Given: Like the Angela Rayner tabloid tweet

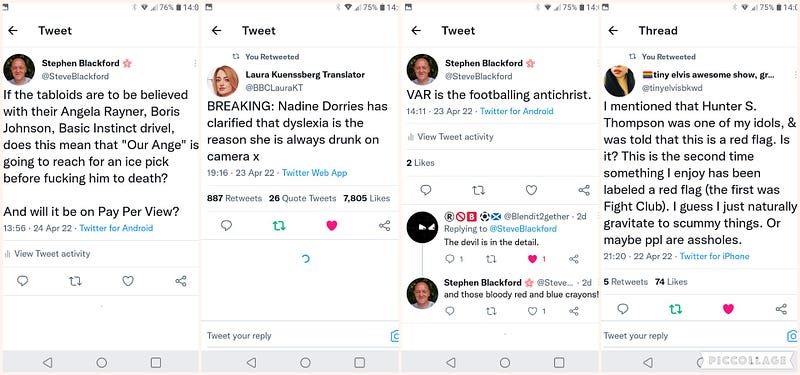Looking at the screenshot, I should coord(128,281).
